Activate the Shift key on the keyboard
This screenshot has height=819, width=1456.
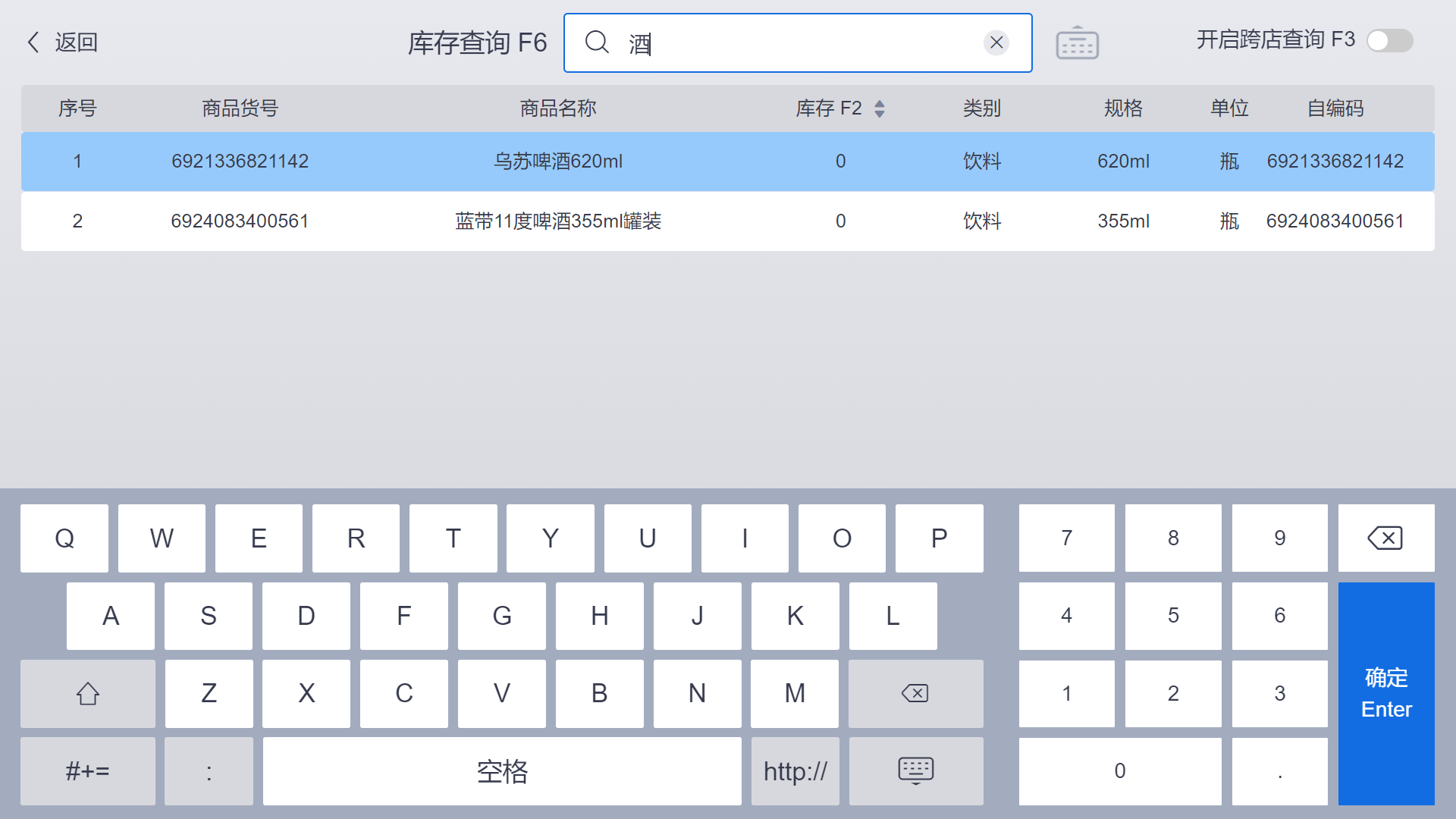click(x=87, y=693)
